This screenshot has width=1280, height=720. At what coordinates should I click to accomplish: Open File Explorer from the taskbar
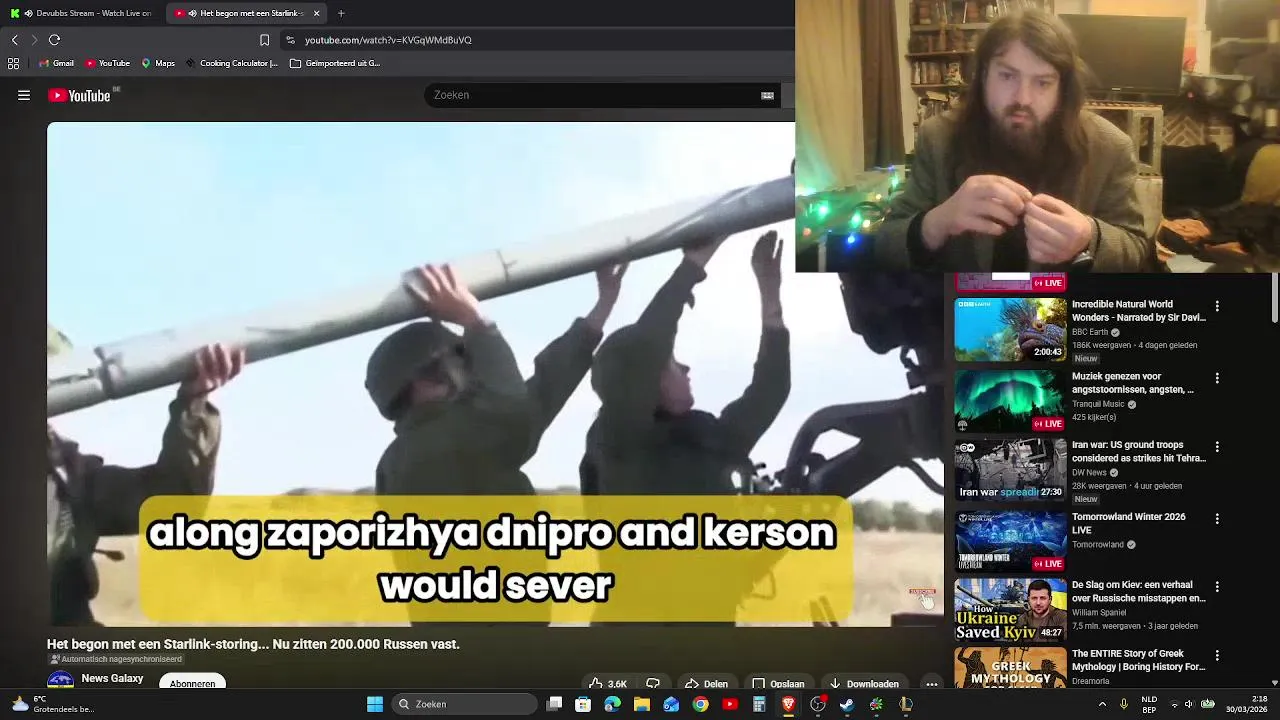click(x=642, y=704)
